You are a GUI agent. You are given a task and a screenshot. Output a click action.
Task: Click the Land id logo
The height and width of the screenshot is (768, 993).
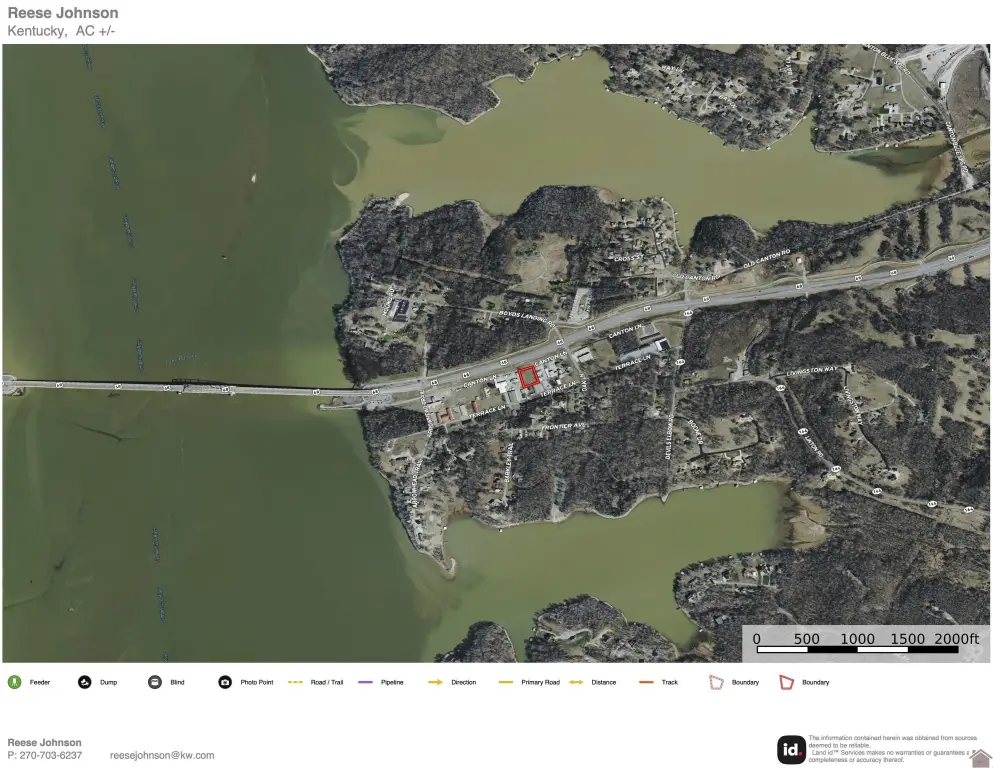point(791,749)
